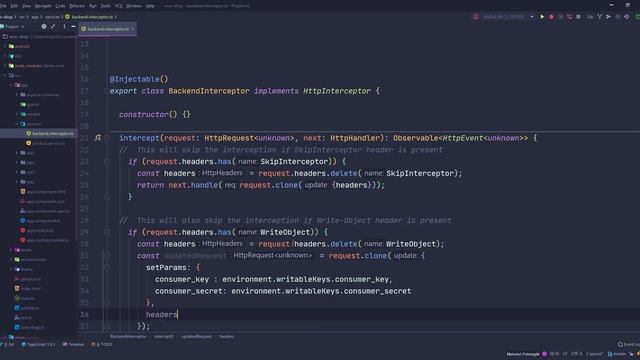
Task: Click the app crumb in top navigation bar
Action: point(35,17)
